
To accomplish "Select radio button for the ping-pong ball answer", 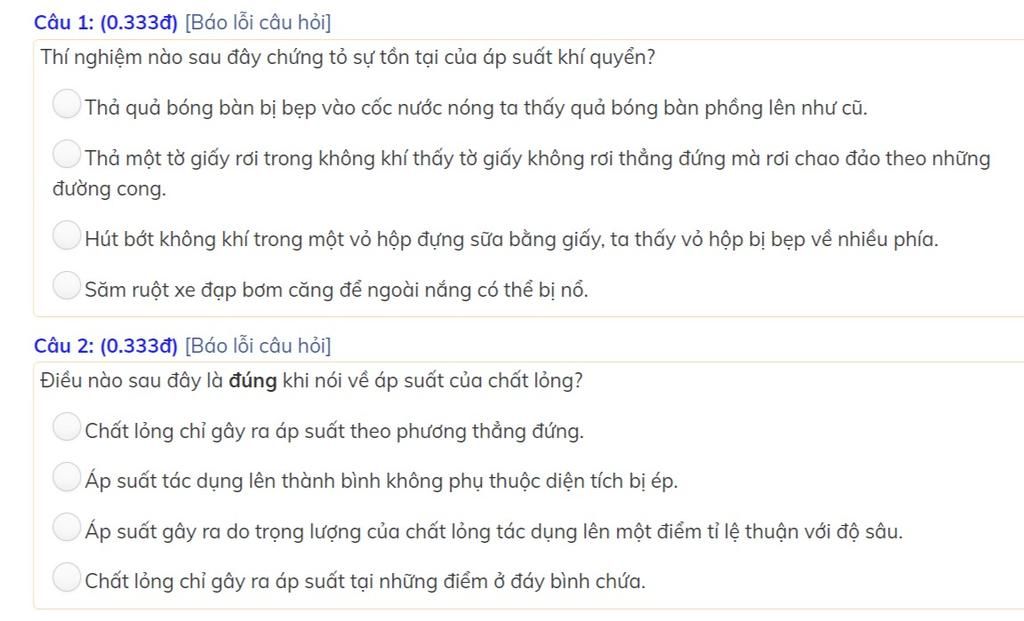I will 66,105.
